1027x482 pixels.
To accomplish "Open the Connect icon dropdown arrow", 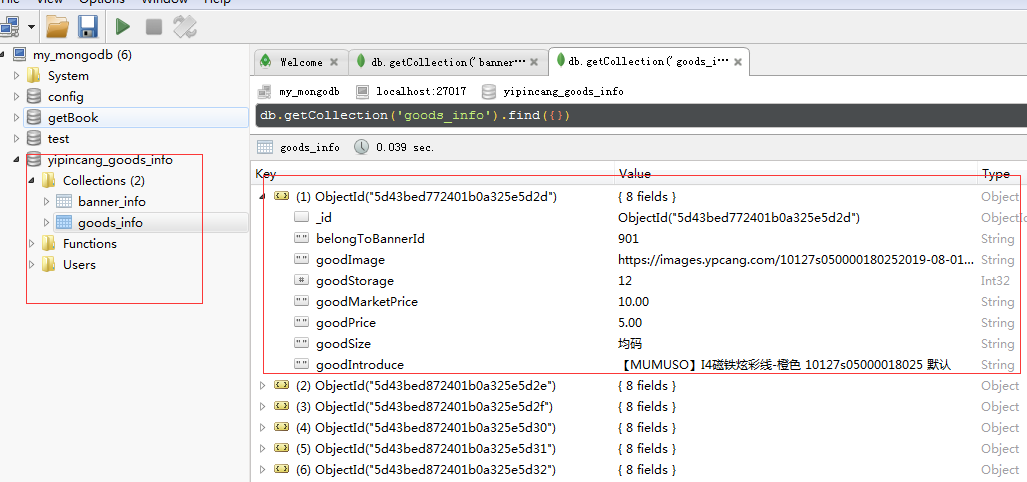I will coord(31,27).
